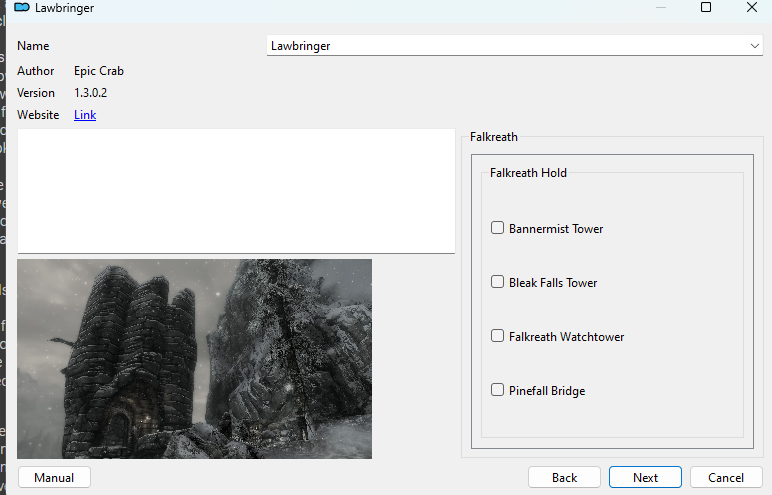Screen dimensions: 772x495
Task: Select the Pinefall Bridge checkbox
Action: pyautogui.click(x=497, y=390)
